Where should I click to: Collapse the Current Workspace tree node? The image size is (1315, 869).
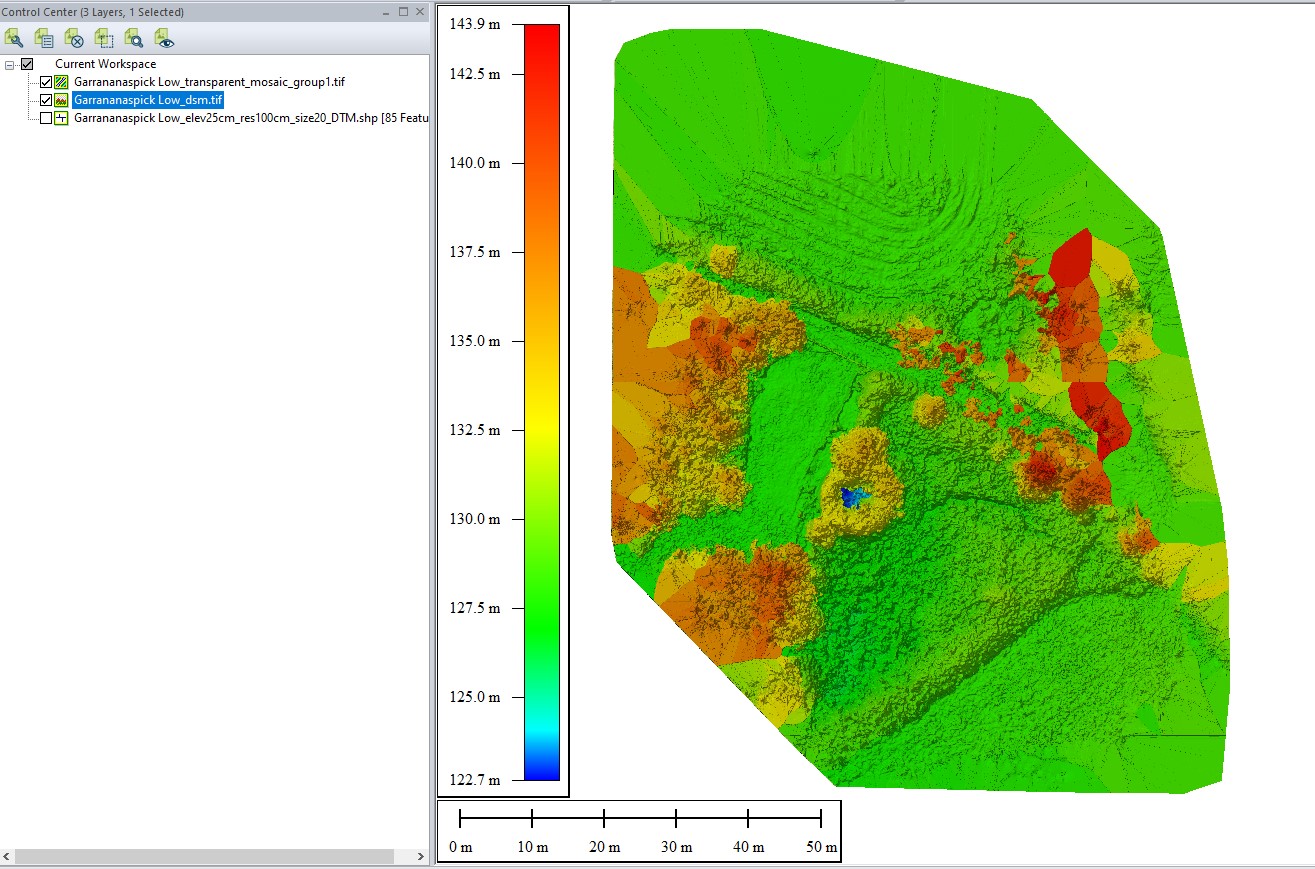(10, 64)
